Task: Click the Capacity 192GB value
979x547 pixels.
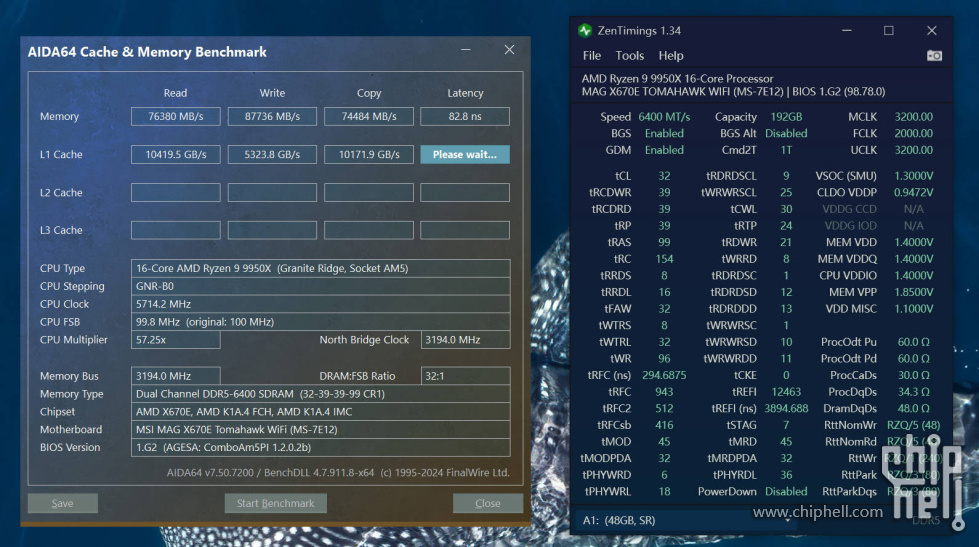Action: [x=786, y=117]
